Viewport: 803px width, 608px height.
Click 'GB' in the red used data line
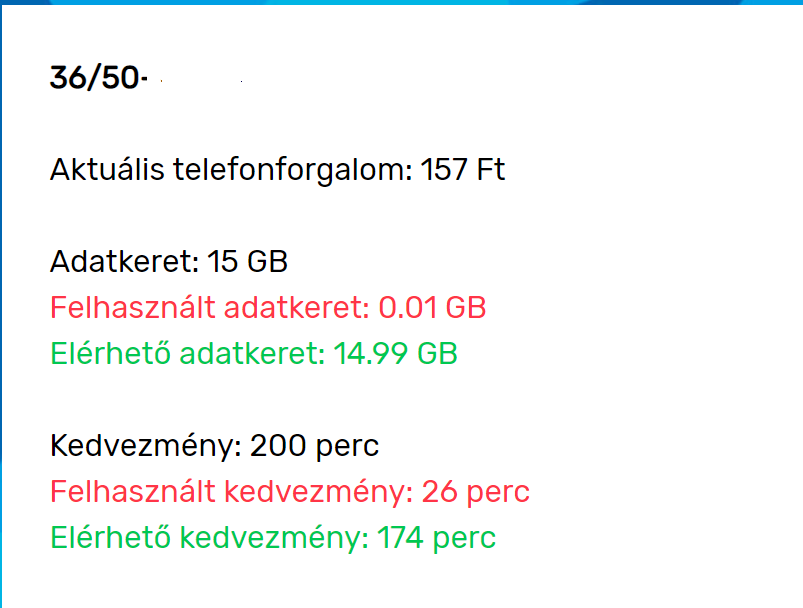[x=465, y=307]
